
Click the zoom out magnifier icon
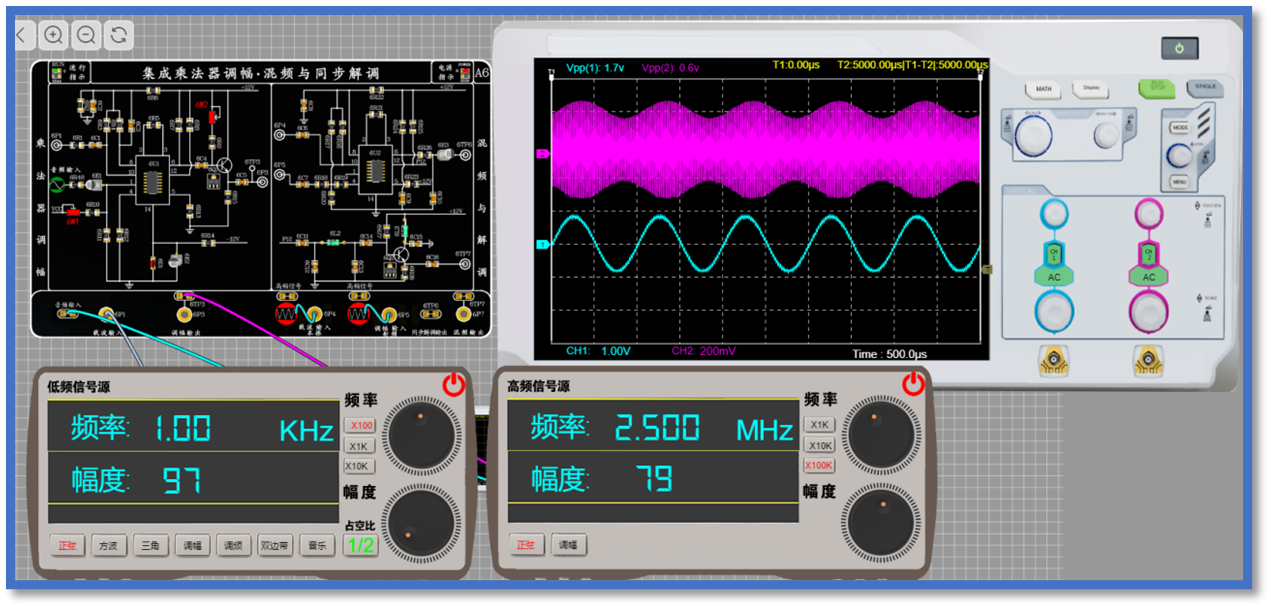click(86, 35)
